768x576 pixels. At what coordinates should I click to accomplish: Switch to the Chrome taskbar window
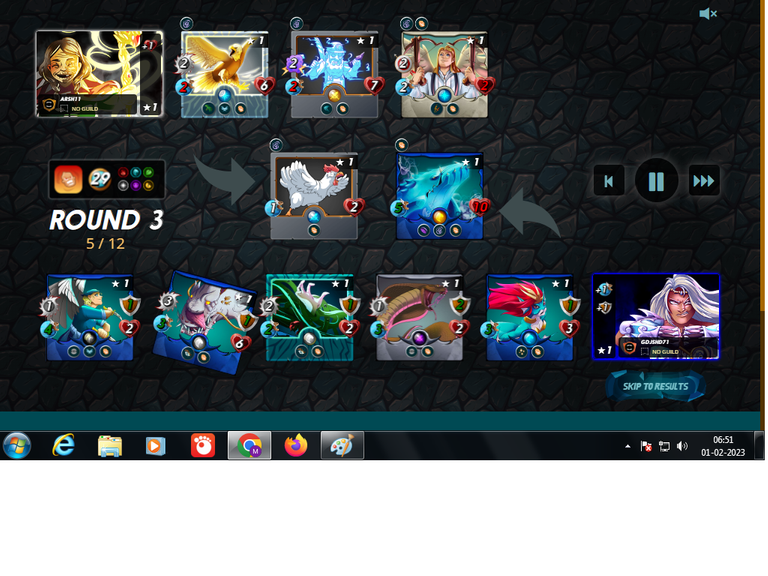point(249,445)
